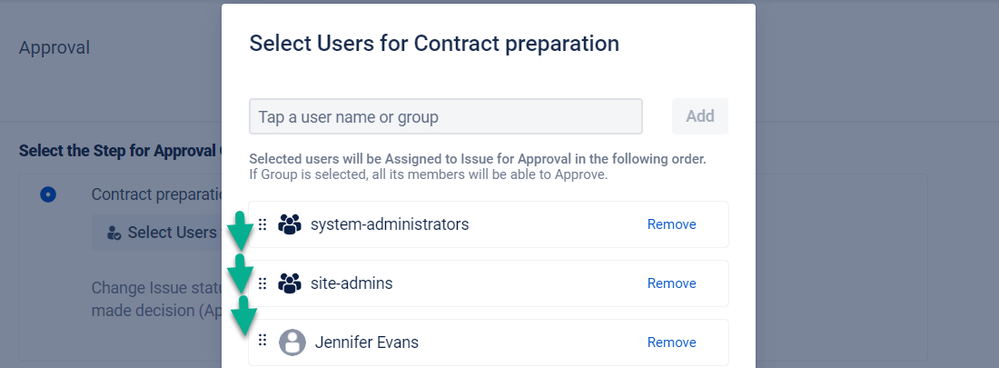Image resolution: width=999 pixels, height=368 pixels.
Task: Select the Jennifer Evans name label
Action: [x=366, y=343]
